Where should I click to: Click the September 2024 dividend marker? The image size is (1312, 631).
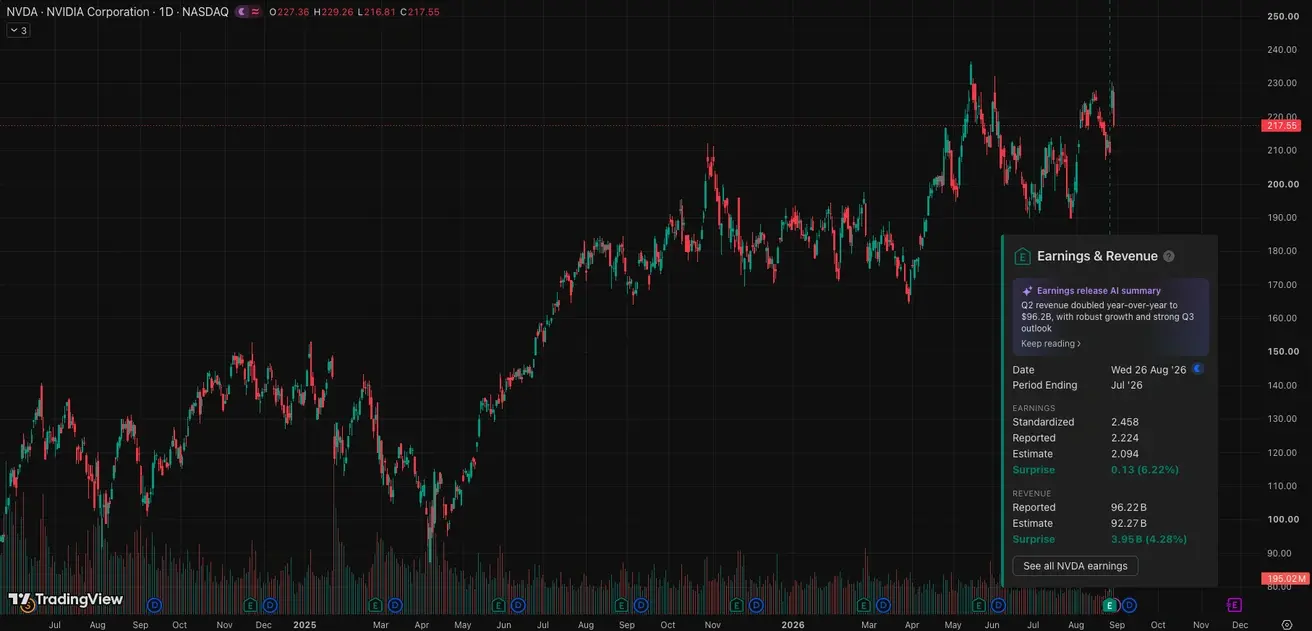(x=154, y=605)
